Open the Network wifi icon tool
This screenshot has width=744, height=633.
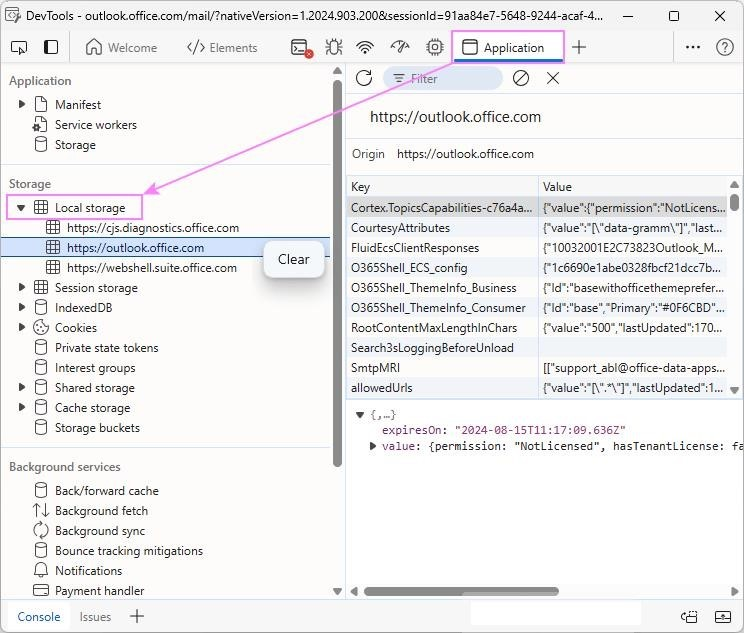tap(365, 47)
